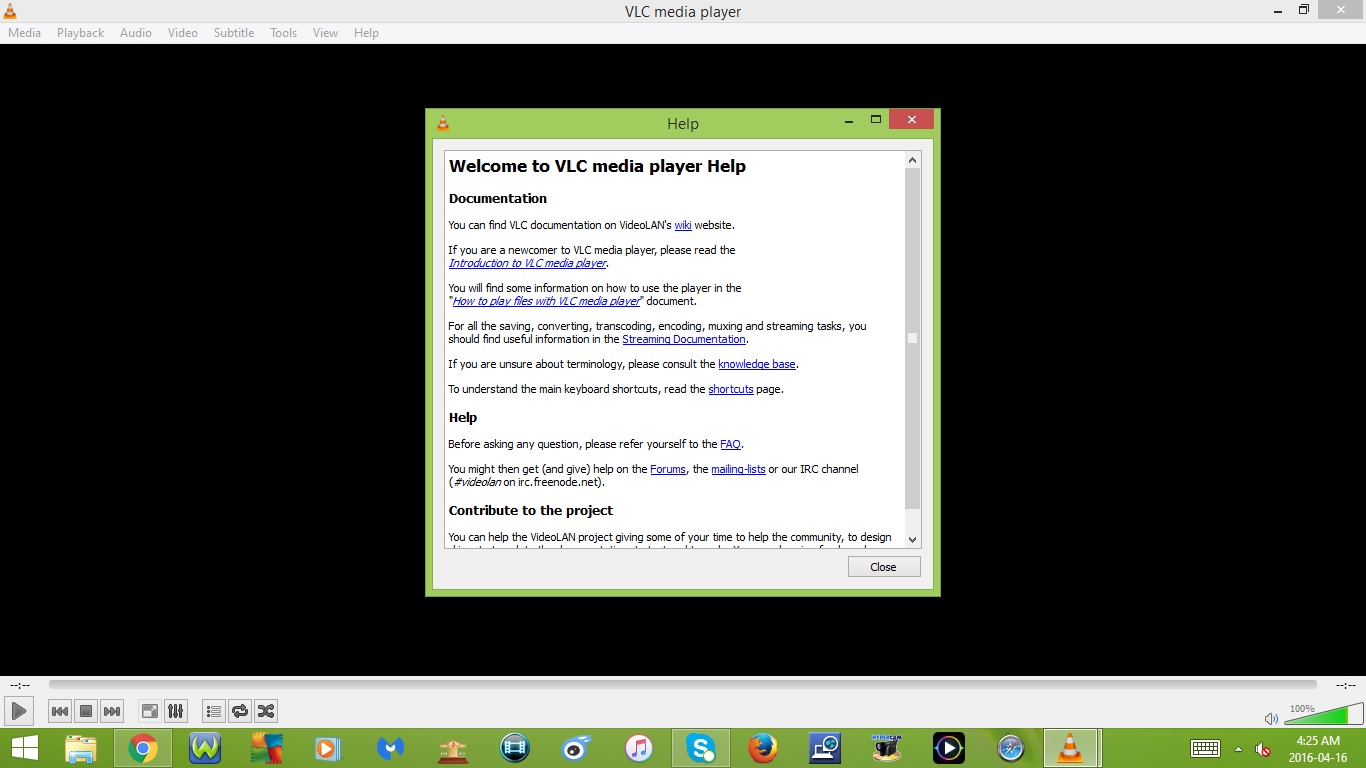This screenshot has height=768, width=1366.
Task: Toggle the playlist icon
Action: pyautogui.click(x=213, y=711)
